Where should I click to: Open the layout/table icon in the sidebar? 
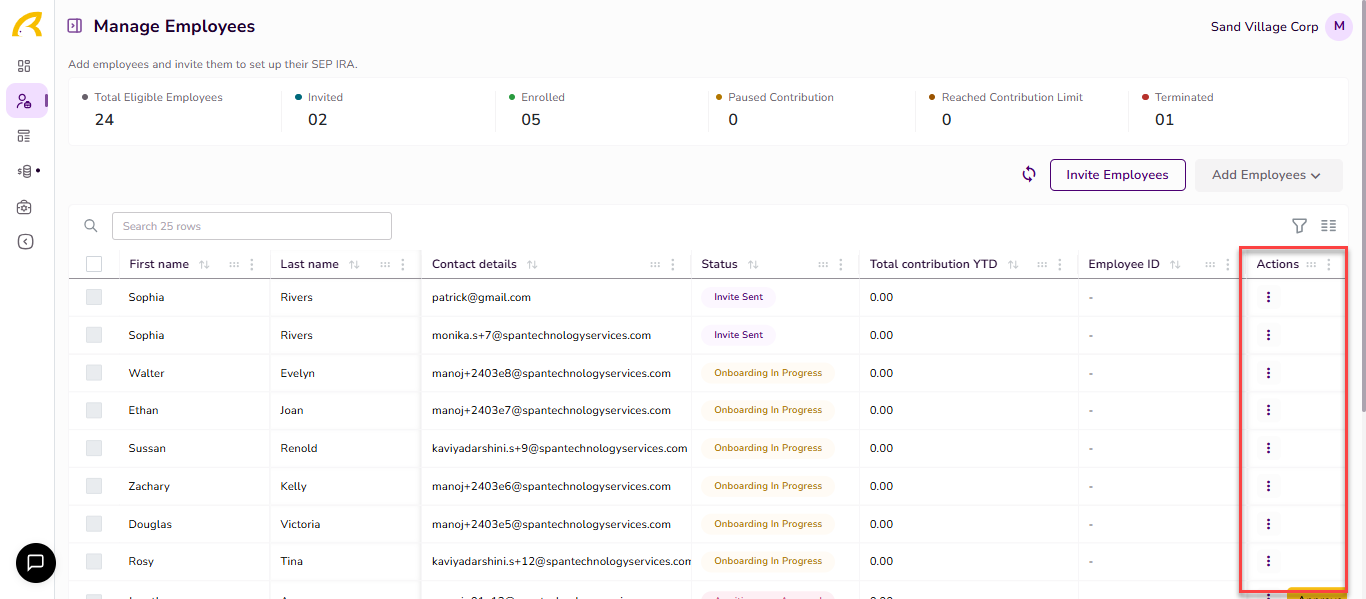point(24,136)
